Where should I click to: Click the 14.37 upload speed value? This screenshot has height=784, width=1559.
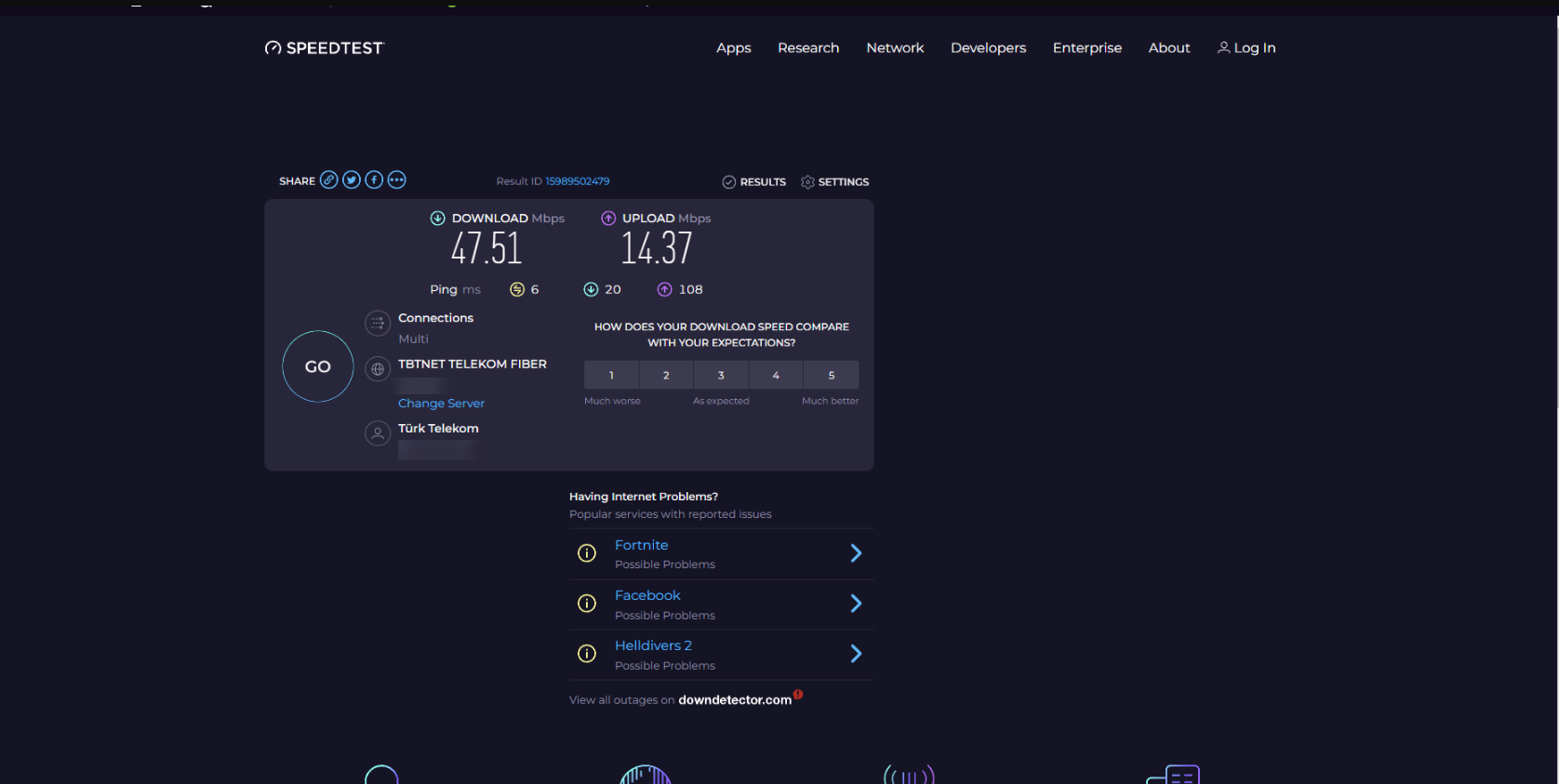click(657, 248)
